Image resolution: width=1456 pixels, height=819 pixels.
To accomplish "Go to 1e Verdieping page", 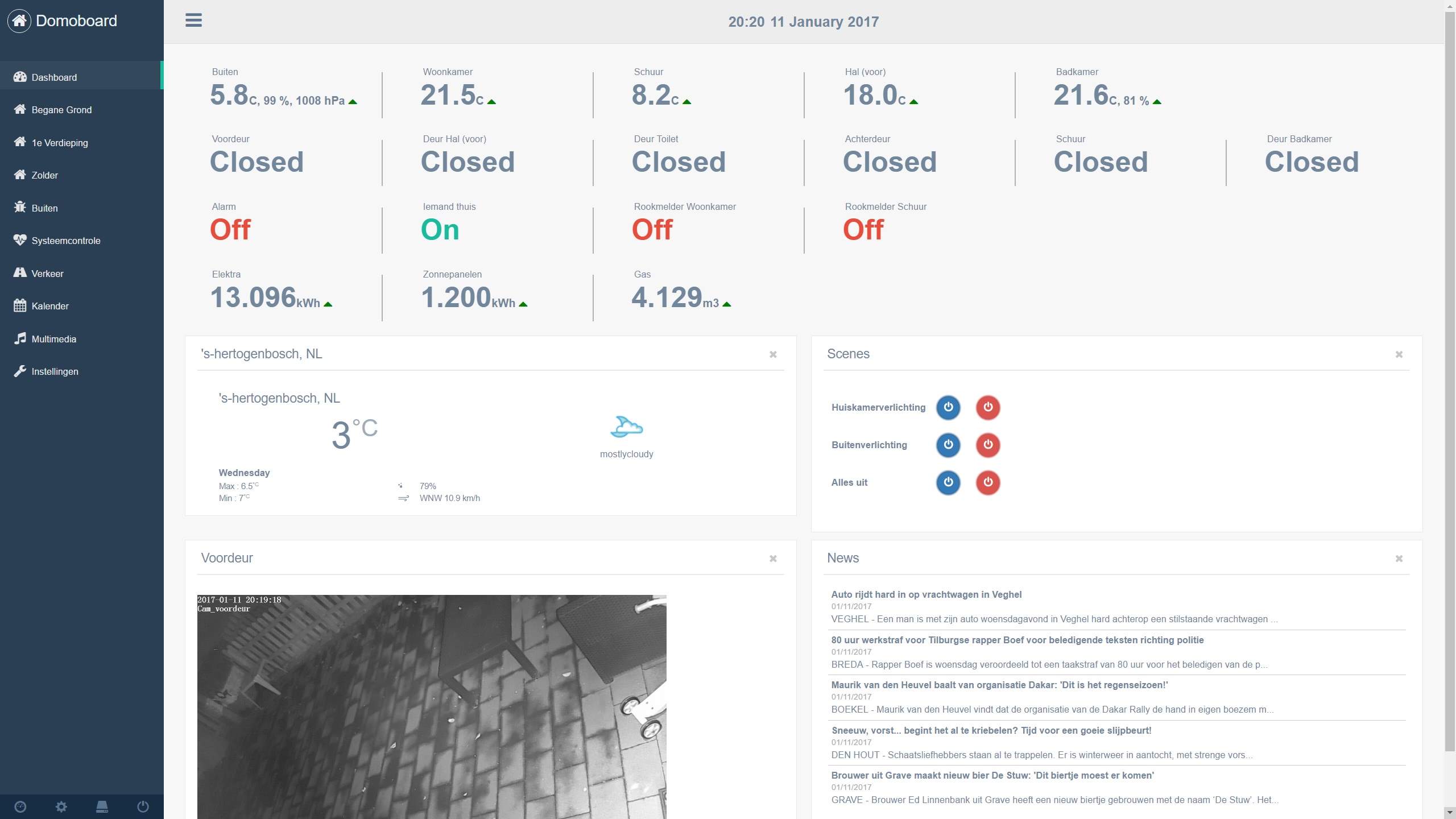I will pos(81,143).
